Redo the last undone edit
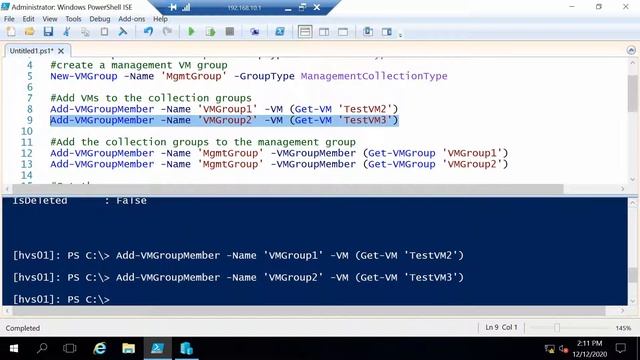The height and width of the screenshot is (360, 640). (167, 32)
